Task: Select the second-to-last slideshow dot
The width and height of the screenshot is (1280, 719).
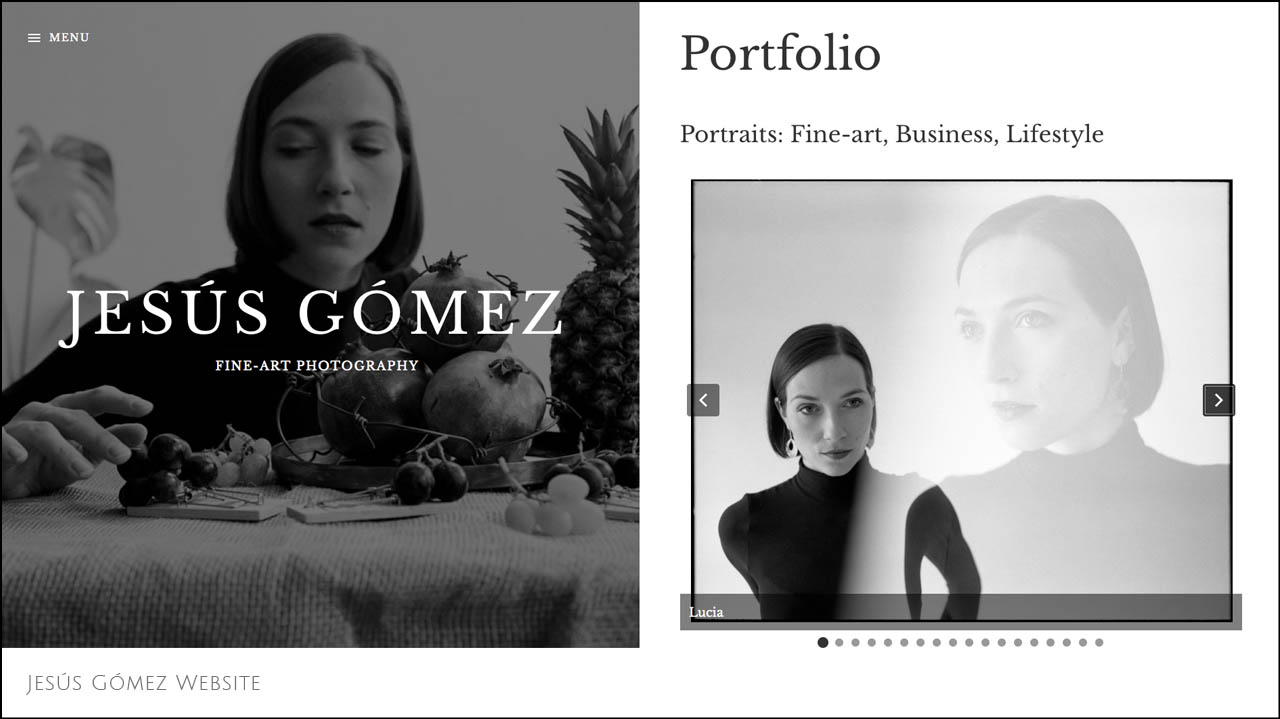Action: click(x=1083, y=642)
